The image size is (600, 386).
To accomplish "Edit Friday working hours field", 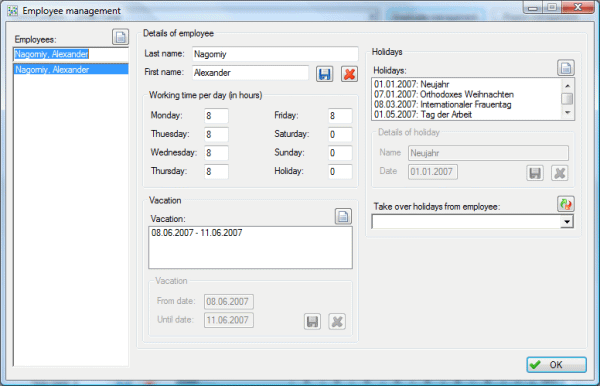I will 340,116.
